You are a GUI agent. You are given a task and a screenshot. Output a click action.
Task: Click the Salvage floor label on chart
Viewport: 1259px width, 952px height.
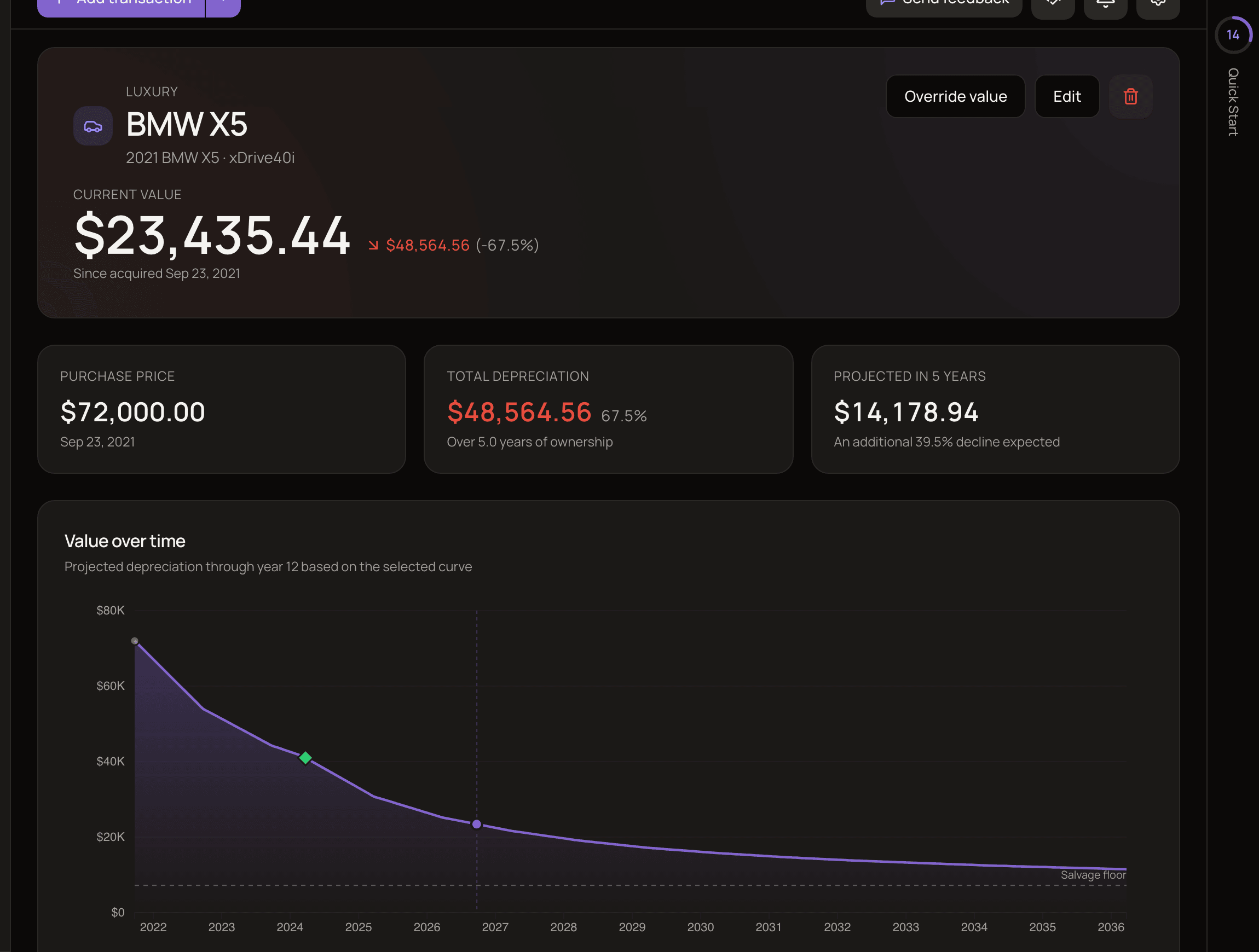(1093, 875)
